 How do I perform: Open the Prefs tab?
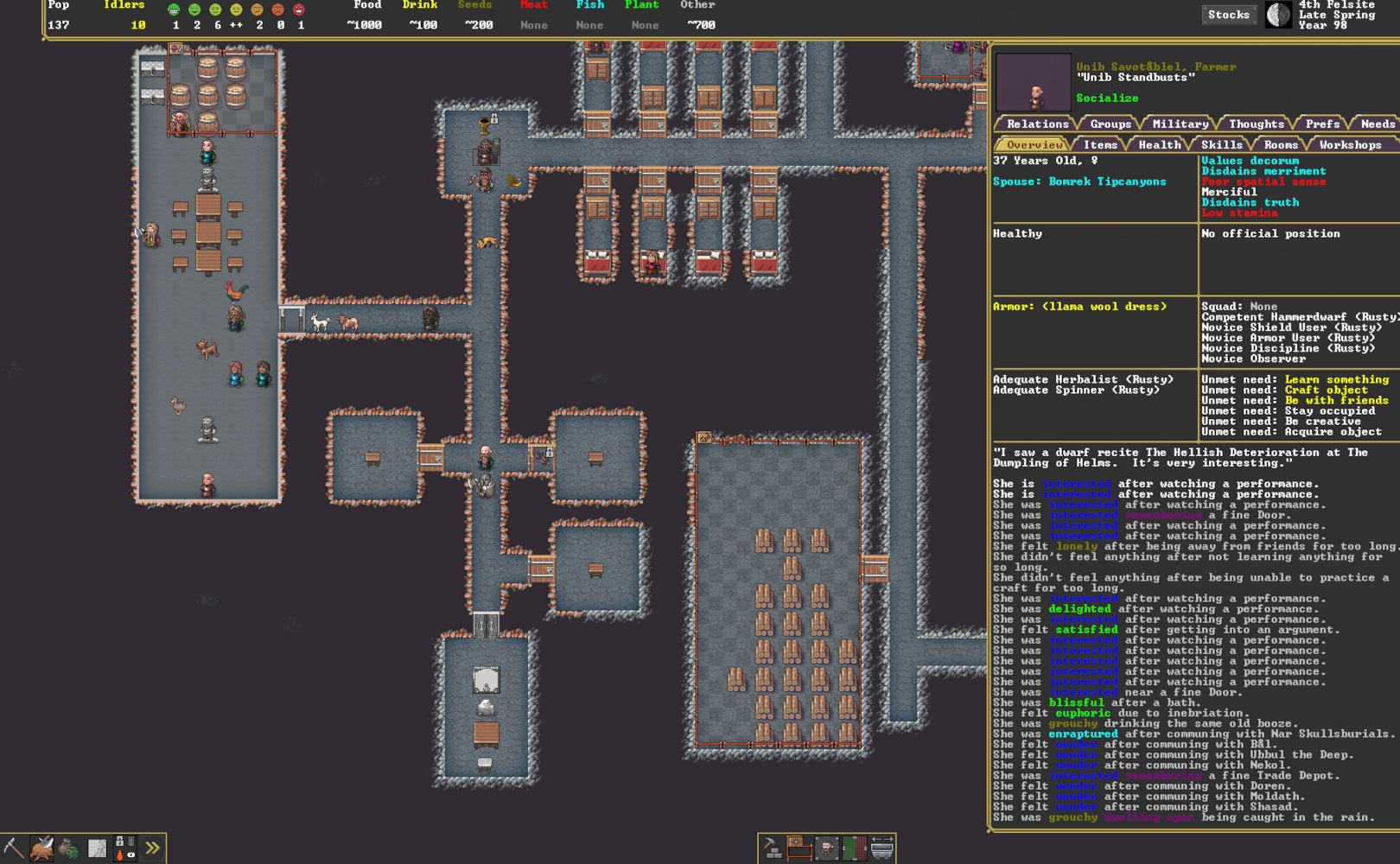click(x=1322, y=124)
